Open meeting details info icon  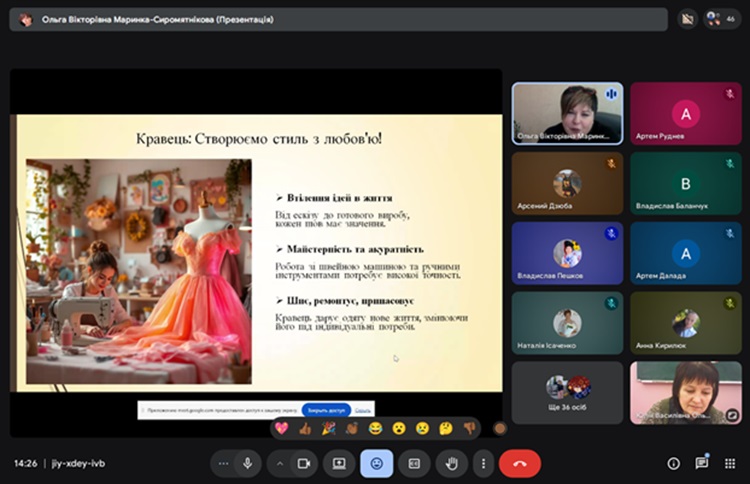tap(673, 463)
